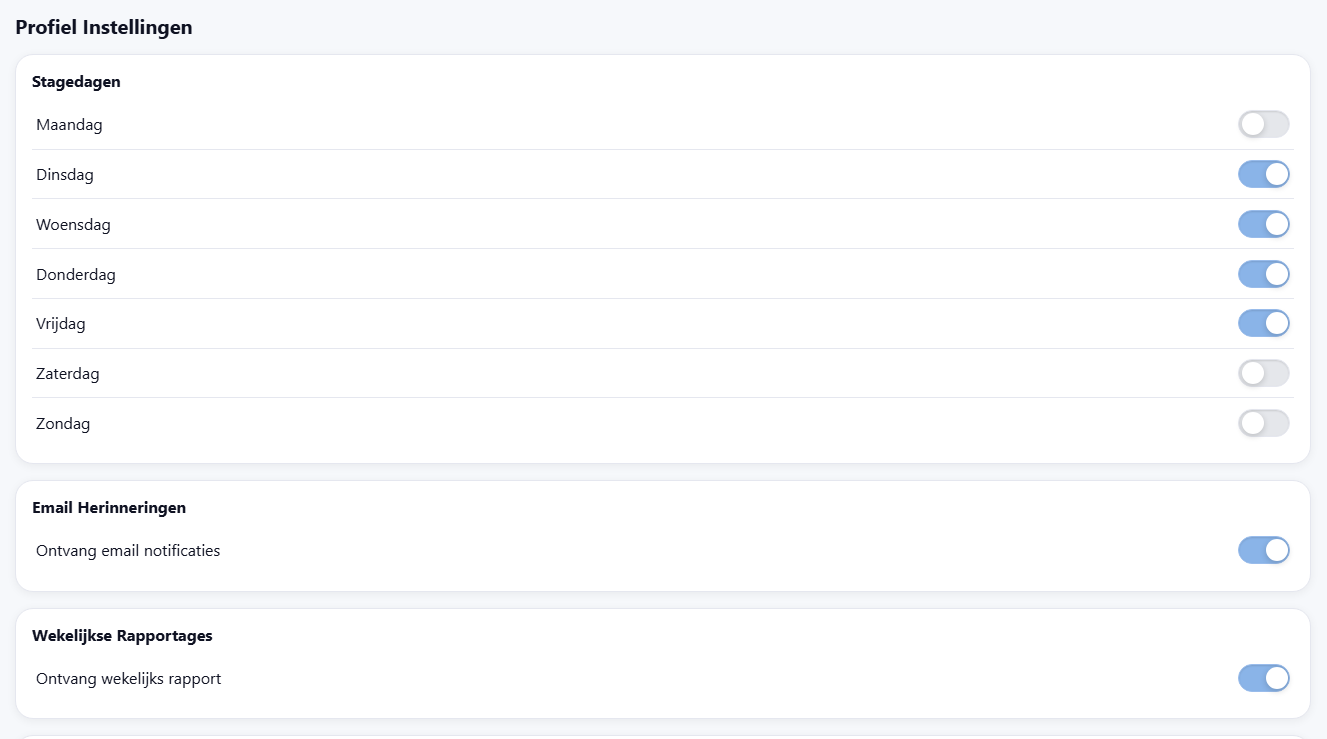
Task: Click the "Ontvang wekelijks rapport" label
Action: pos(128,679)
